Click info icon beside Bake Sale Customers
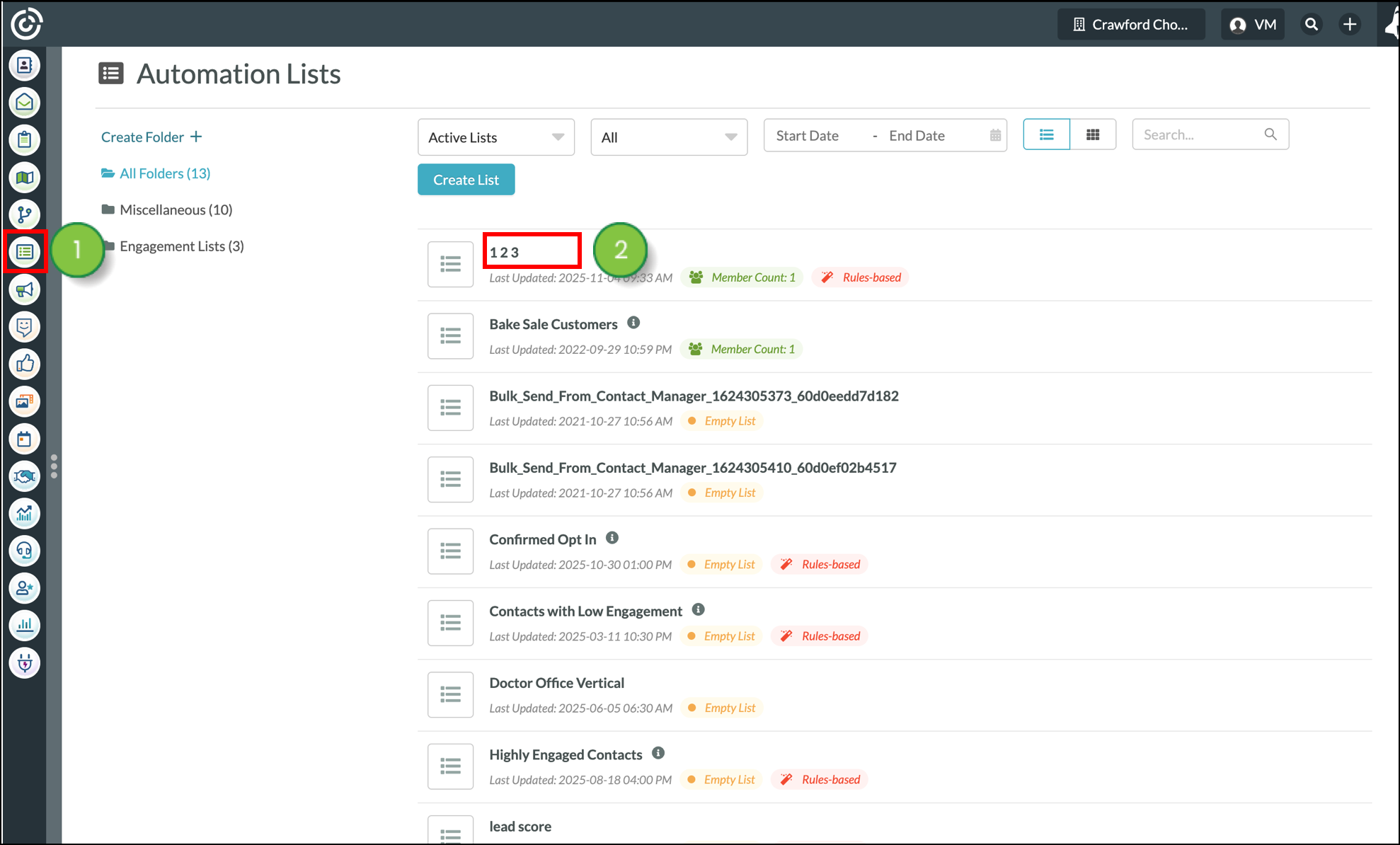 633,323
